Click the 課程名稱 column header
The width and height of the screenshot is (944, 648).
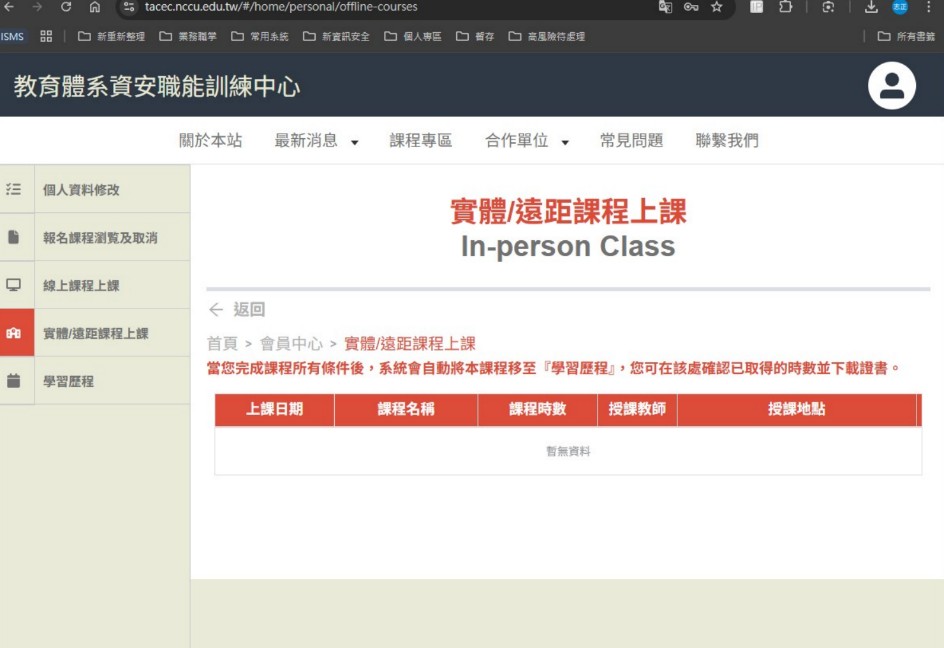pos(406,410)
